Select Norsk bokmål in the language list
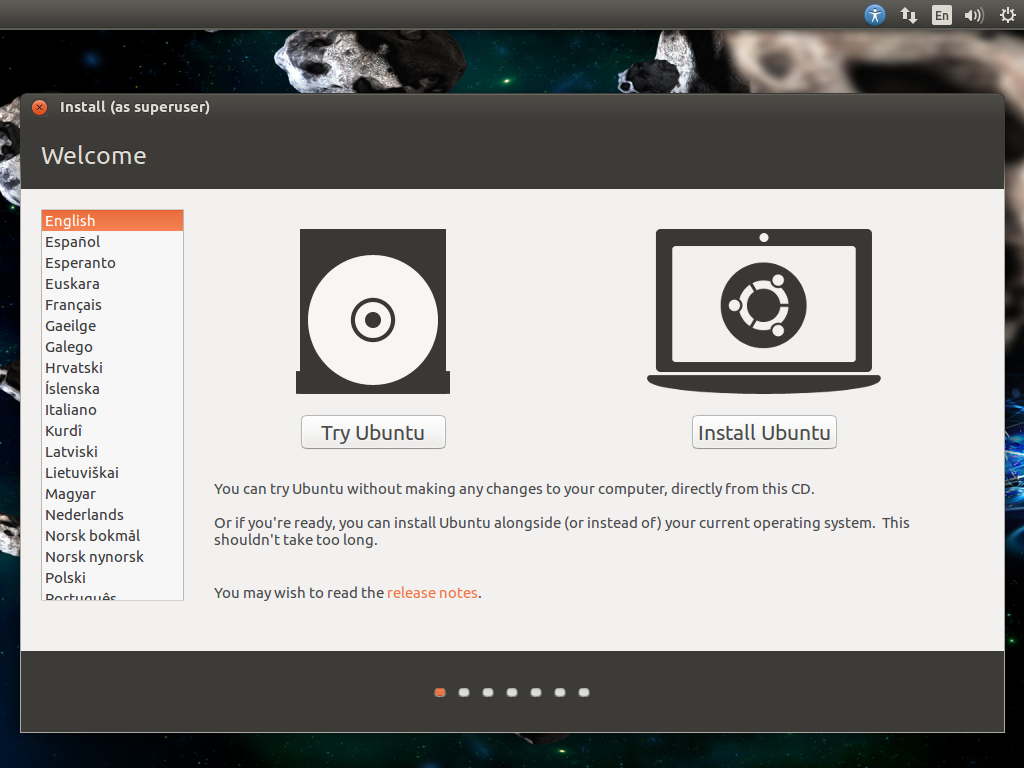 pyautogui.click(x=112, y=536)
